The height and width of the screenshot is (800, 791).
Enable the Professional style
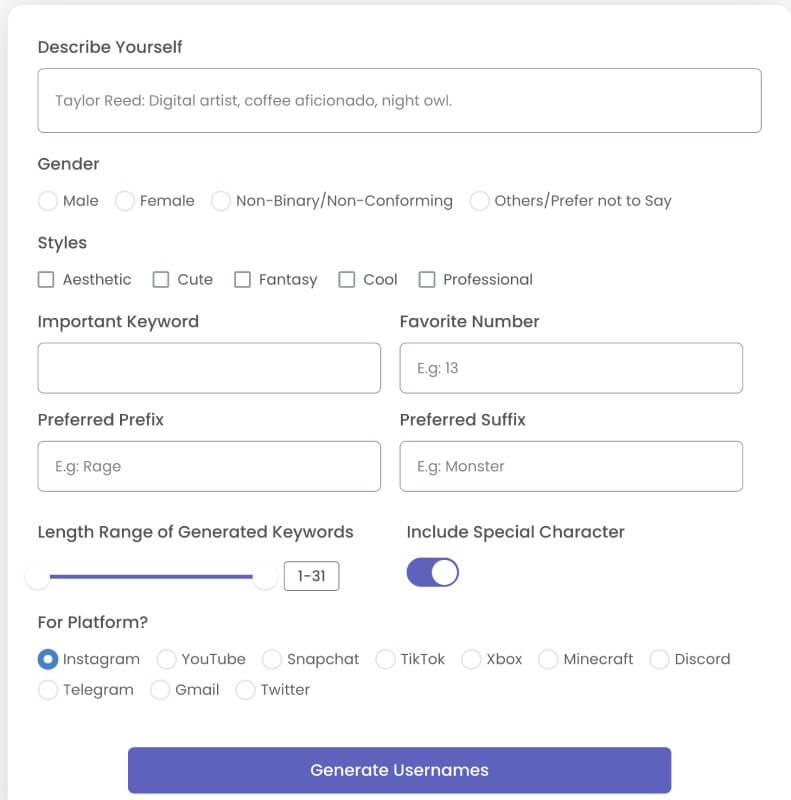pyautogui.click(x=427, y=280)
